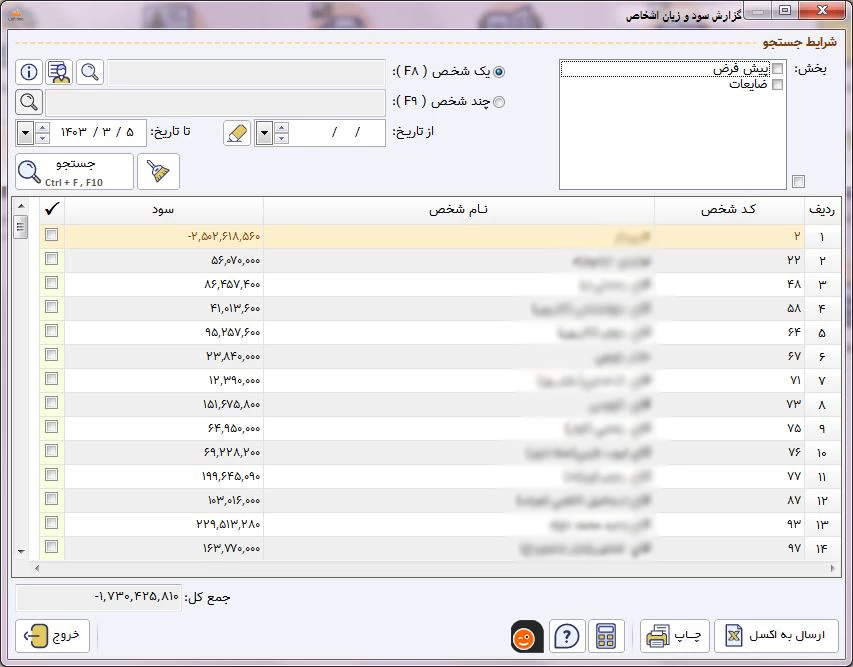The image size is (853, 667).
Task: Click the checkmark column header
Action: pos(52,210)
